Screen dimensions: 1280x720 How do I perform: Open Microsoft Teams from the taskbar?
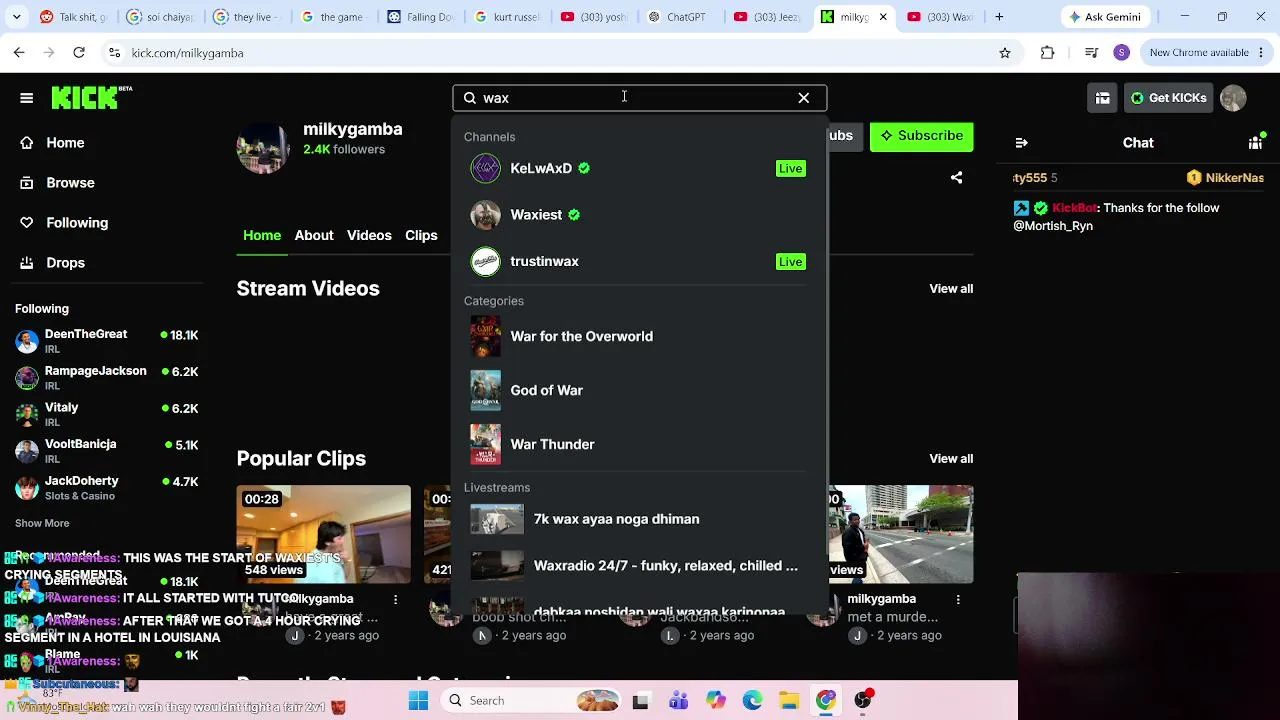click(678, 701)
